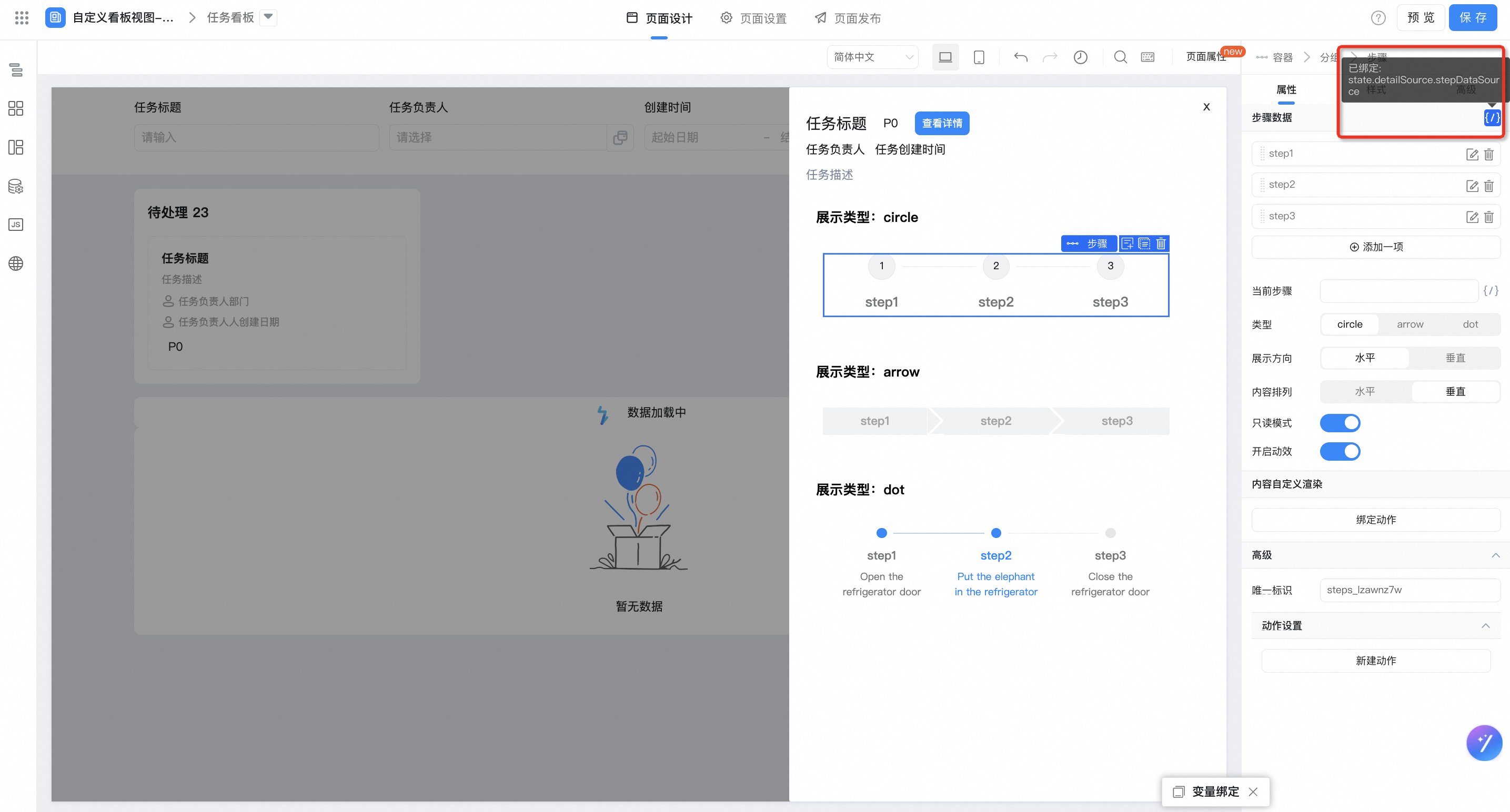Select the 属性 properties tab
The height and width of the screenshot is (812, 1510).
coord(1286,89)
